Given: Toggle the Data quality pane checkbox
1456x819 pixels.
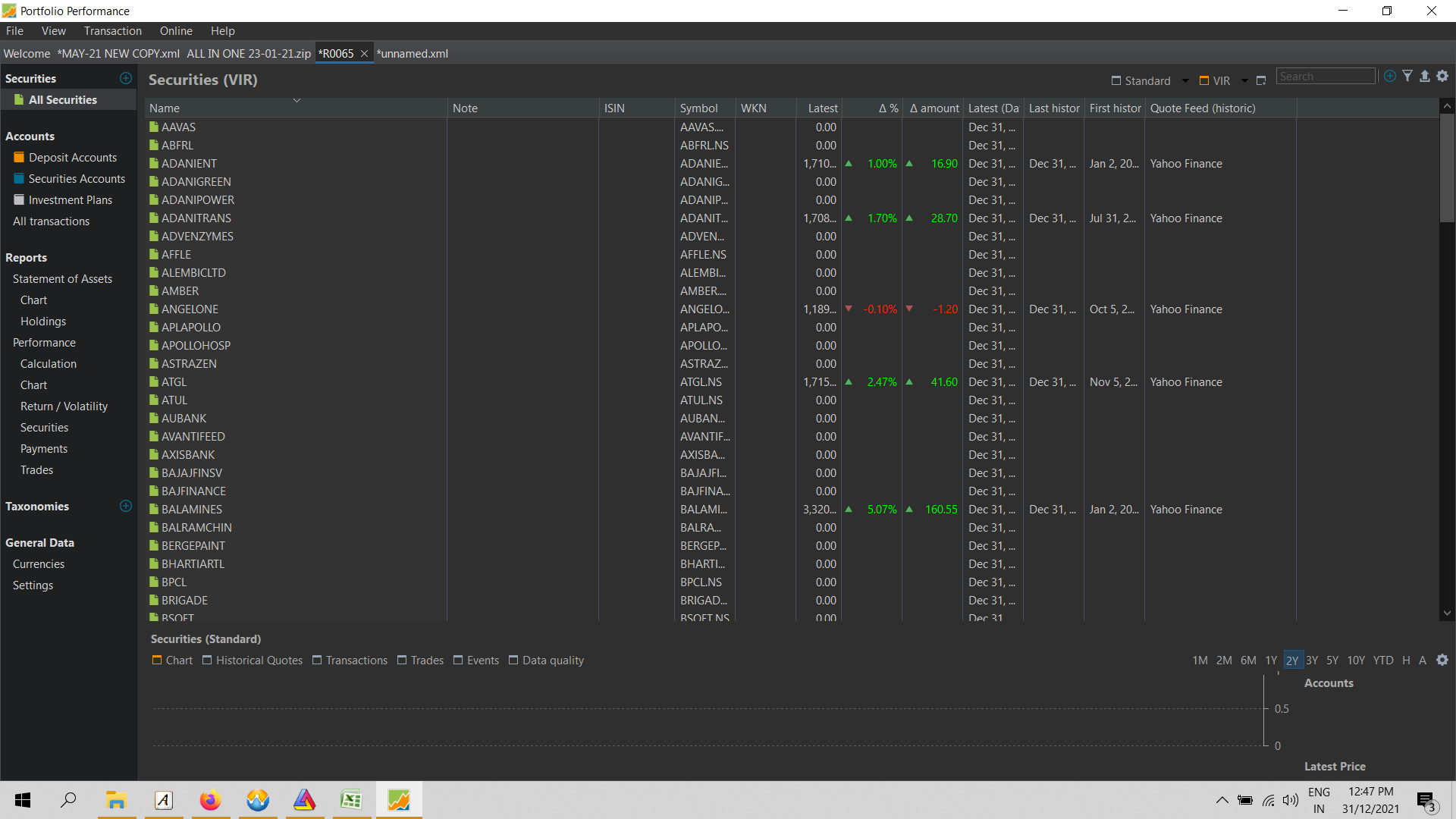Looking at the screenshot, I should 513,661.
